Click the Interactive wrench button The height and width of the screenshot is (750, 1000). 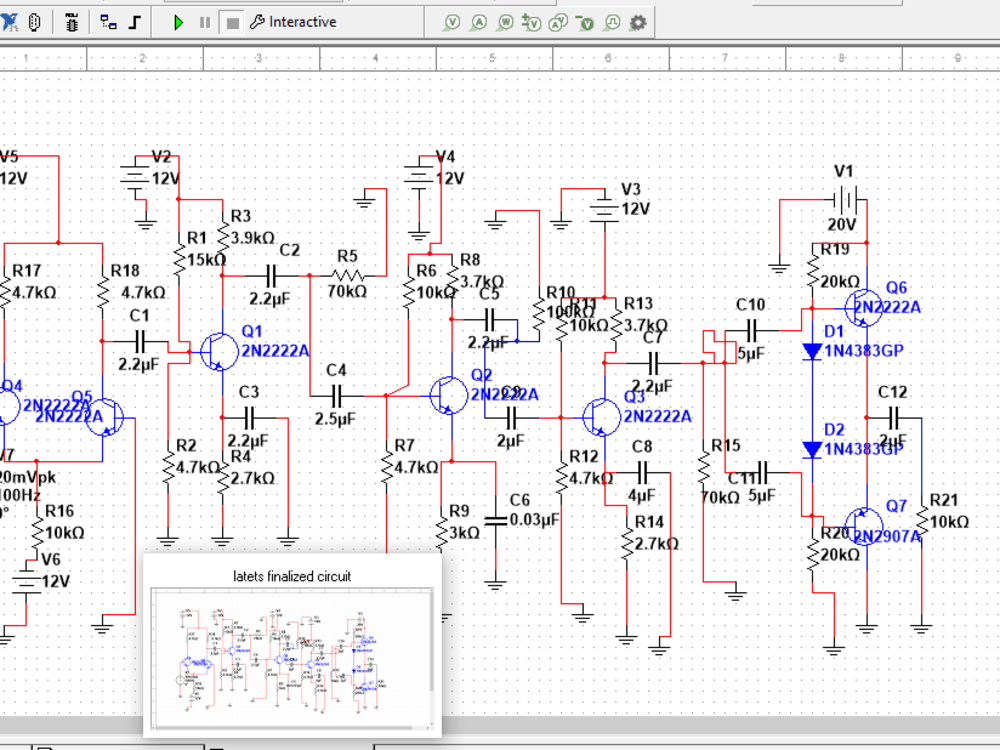[258, 21]
